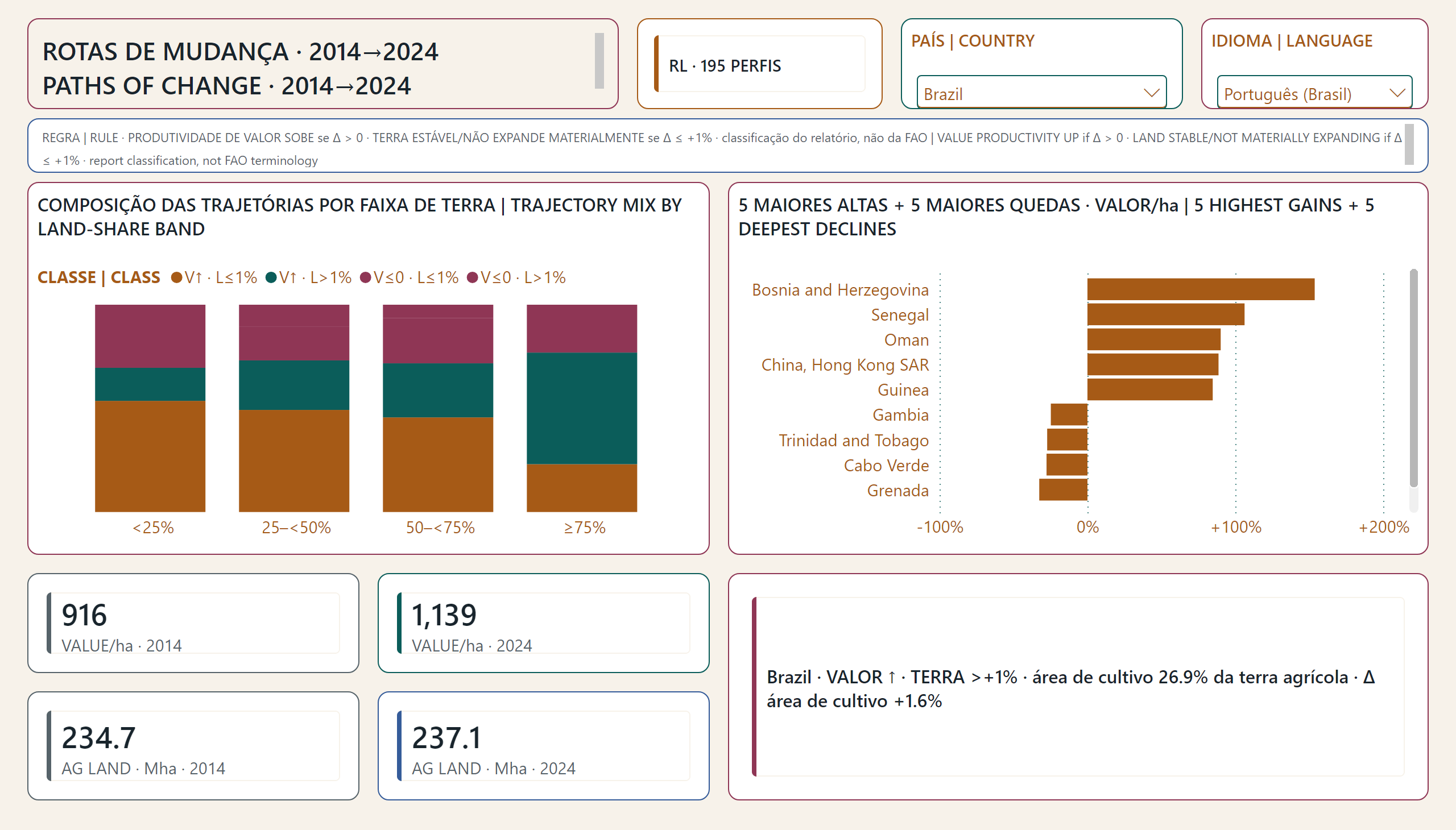
Task: Click the China, Hong Kong SAR bar
Action: 1153,364
